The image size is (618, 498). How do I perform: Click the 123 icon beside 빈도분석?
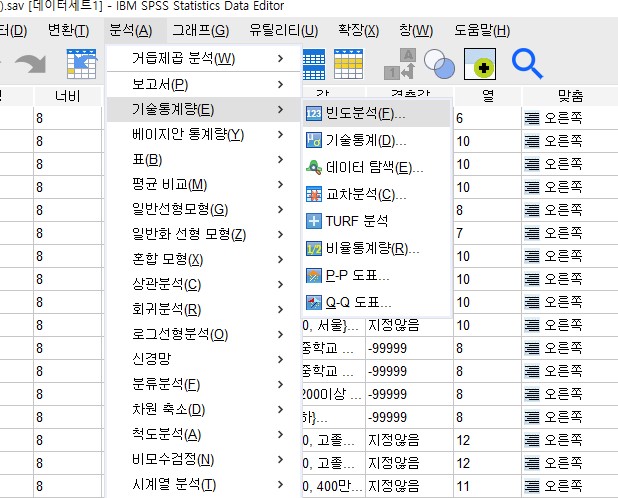point(314,114)
